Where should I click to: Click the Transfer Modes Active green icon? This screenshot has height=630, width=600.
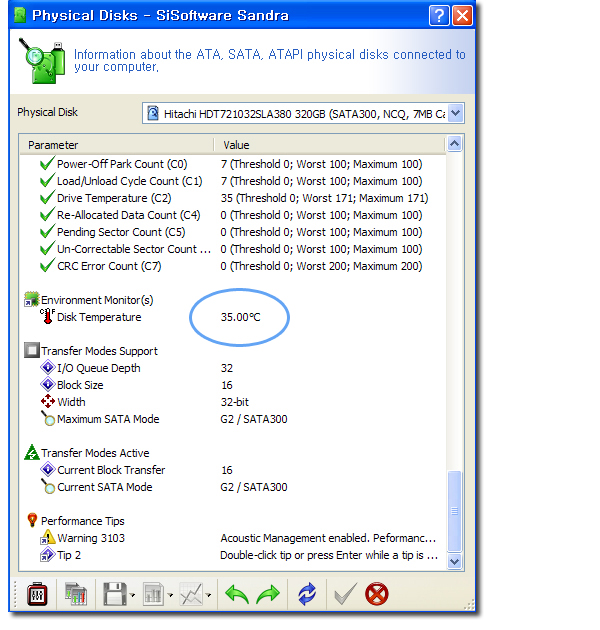point(32,452)
